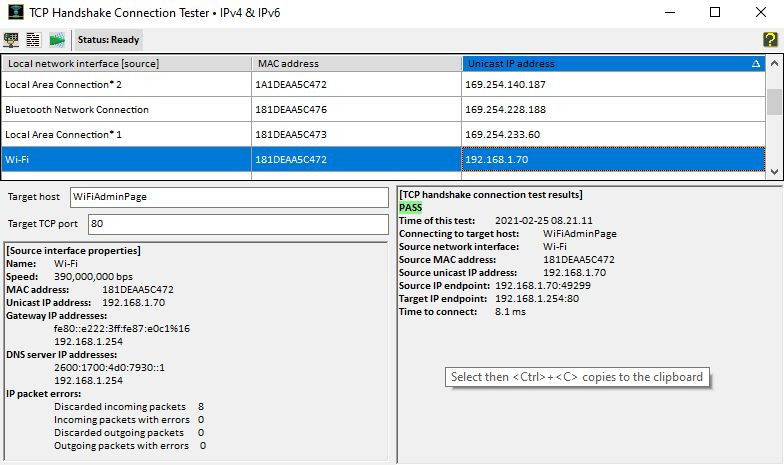Click Wi-Fi MAC cell 181DEAA5C472 in table

click(356, 160)
